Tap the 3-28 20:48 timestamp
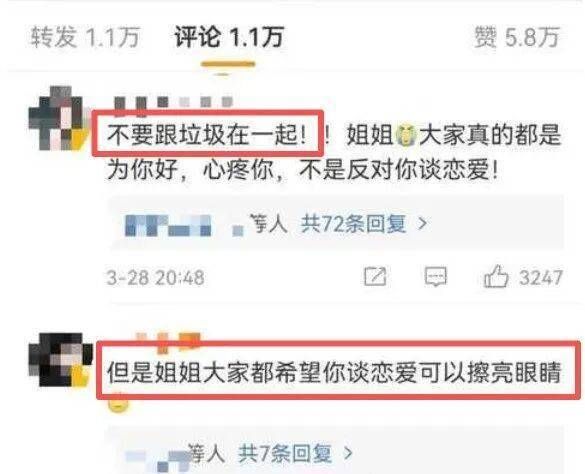Image resolution: width=585 pixels, height=474 pixels. (155, 278)
